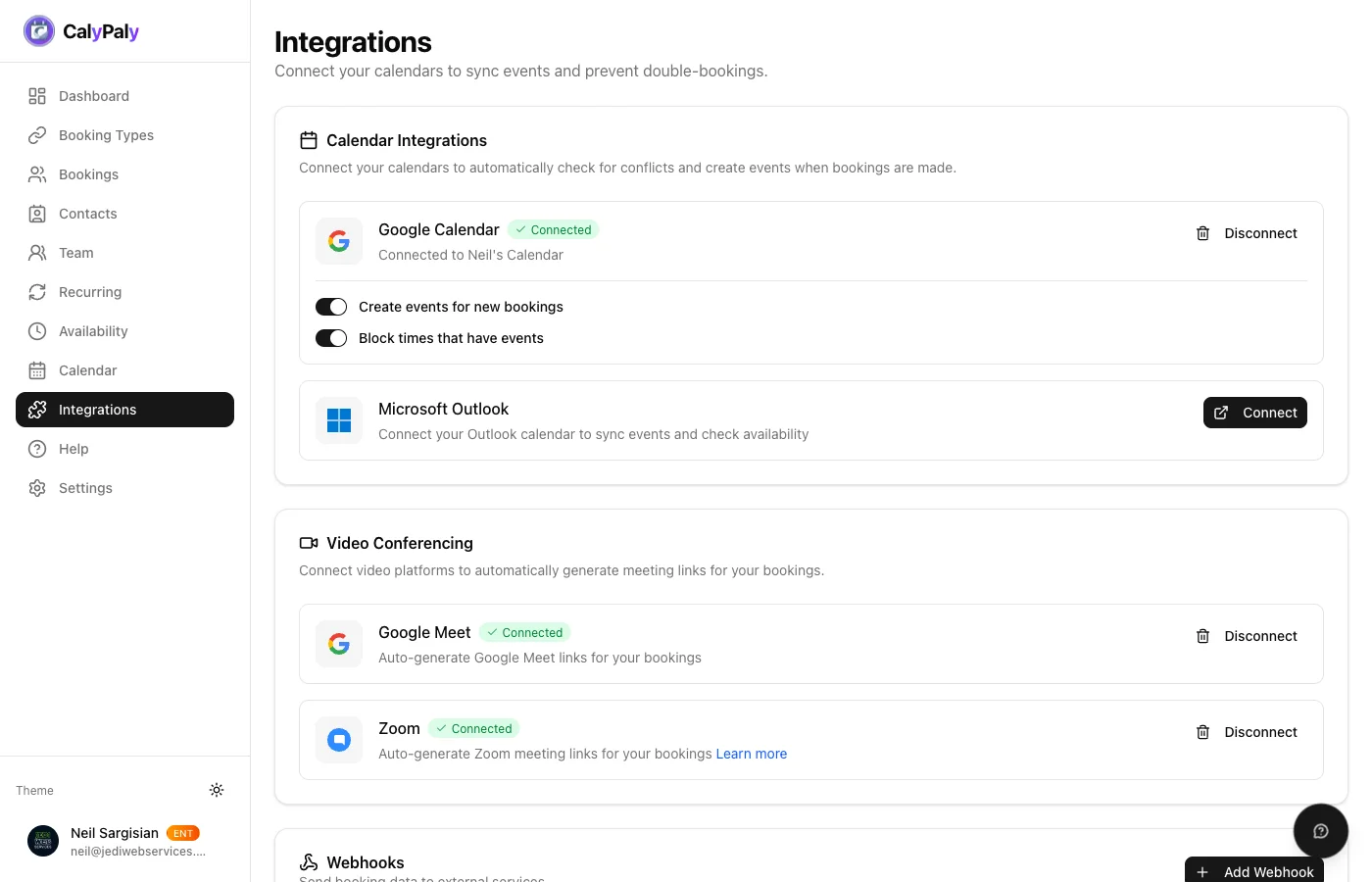Open the Contacts section
This screenshot has height=882, width=1372.
(87, 214)
